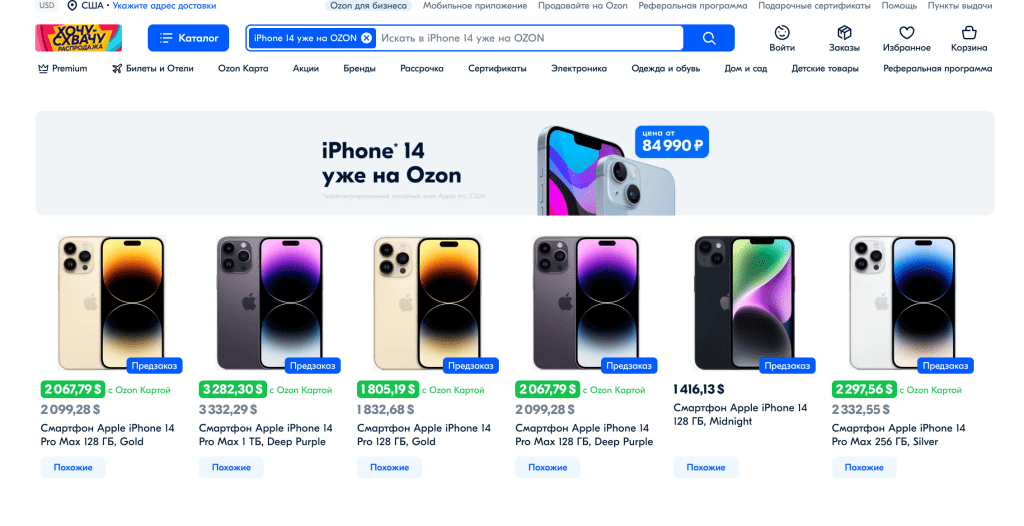Open the Электроника menu item
Viewport: 1024px width, 526px height.
point(578,69)
